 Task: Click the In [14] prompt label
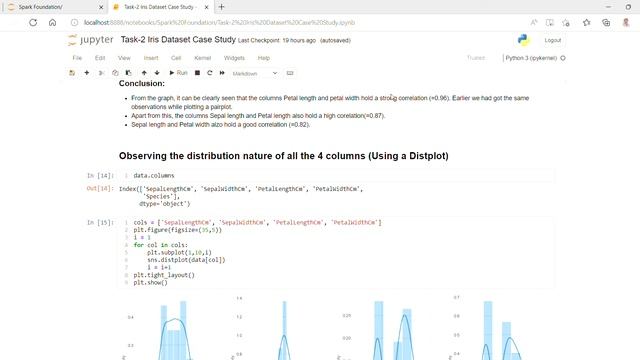[x=100, y=176]
